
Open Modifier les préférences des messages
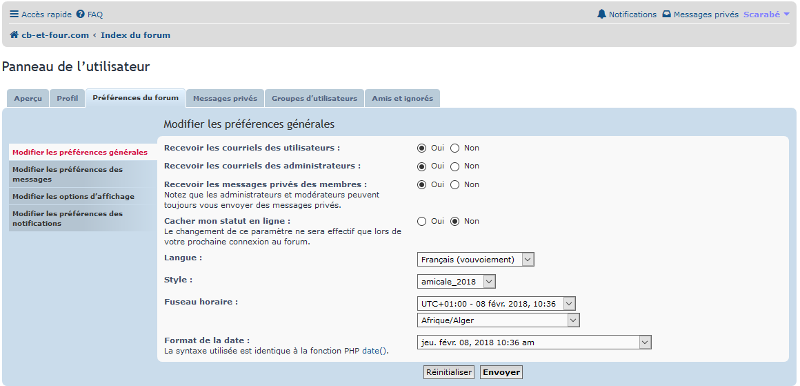(x=83, y=174)
